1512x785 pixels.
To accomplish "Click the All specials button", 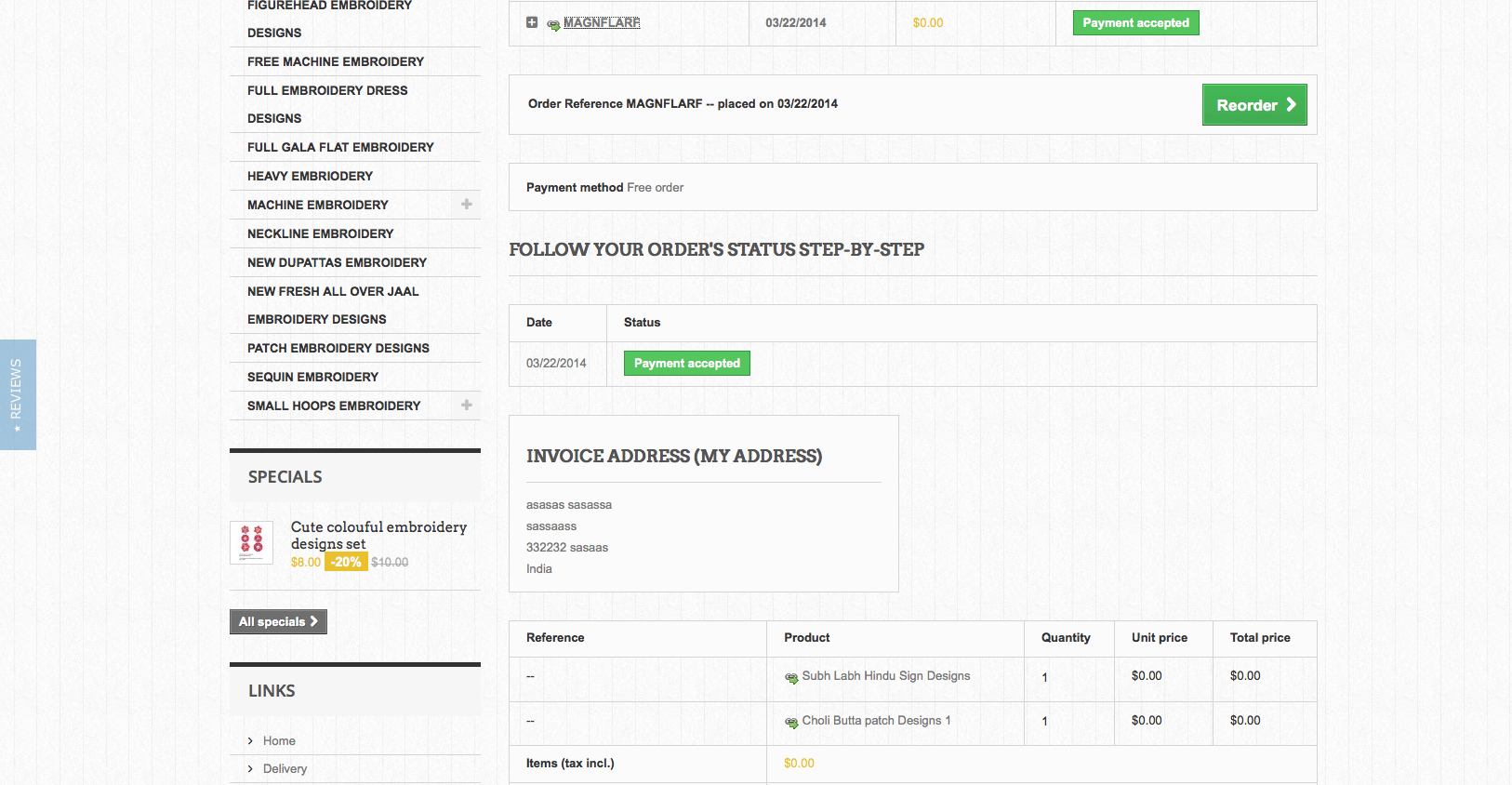I will [x=278, y=621].
